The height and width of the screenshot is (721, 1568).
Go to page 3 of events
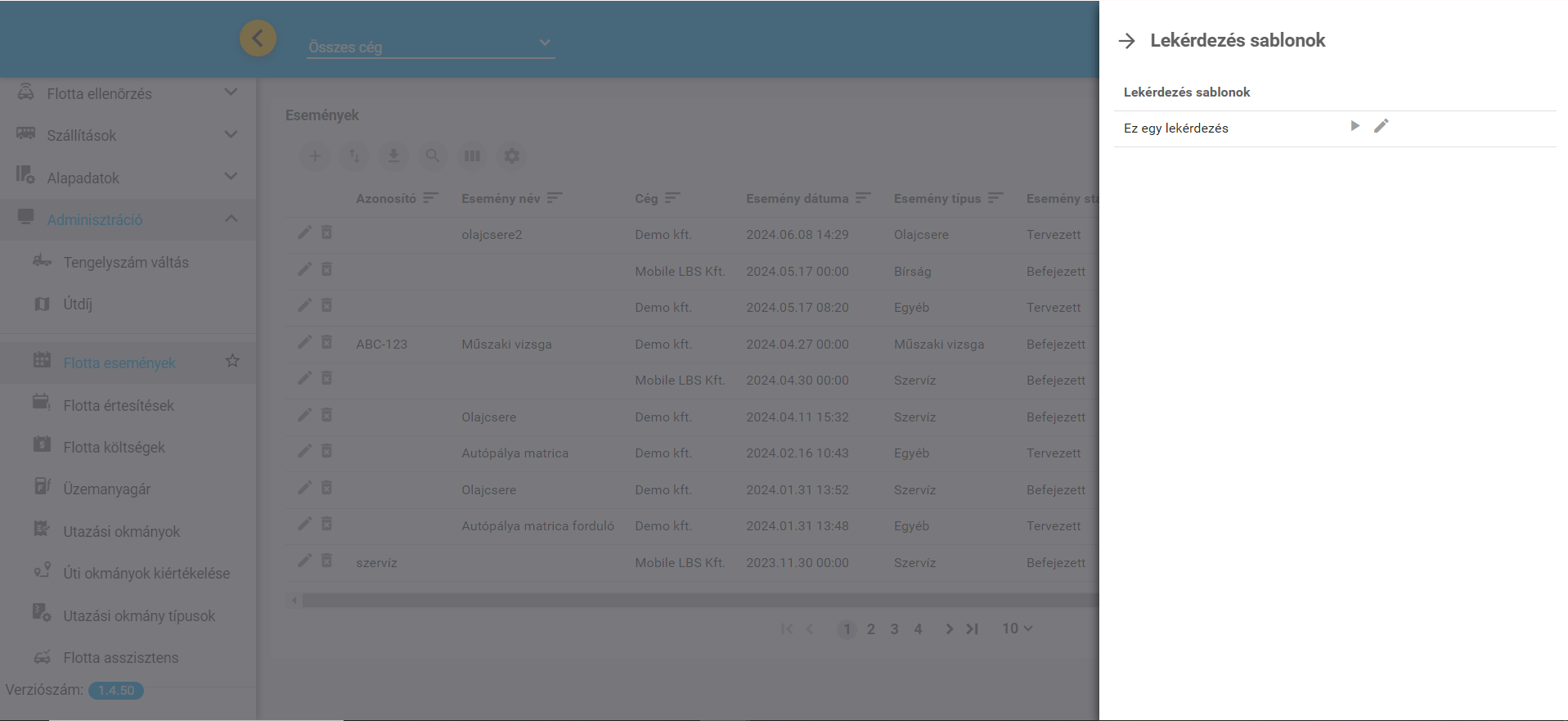point(894,629)
